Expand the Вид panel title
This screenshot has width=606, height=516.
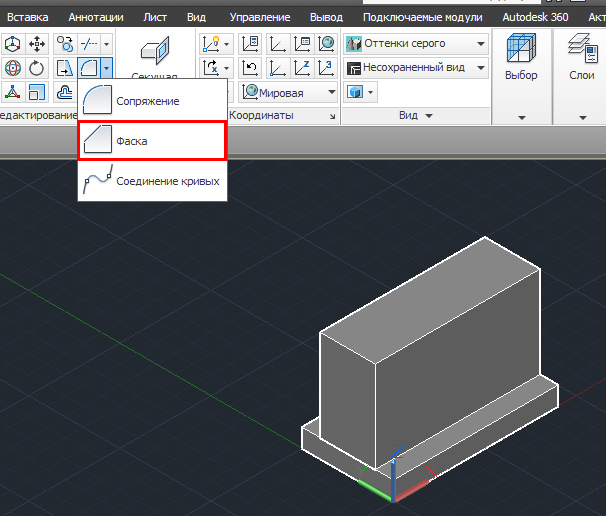(x=416, y=116)
